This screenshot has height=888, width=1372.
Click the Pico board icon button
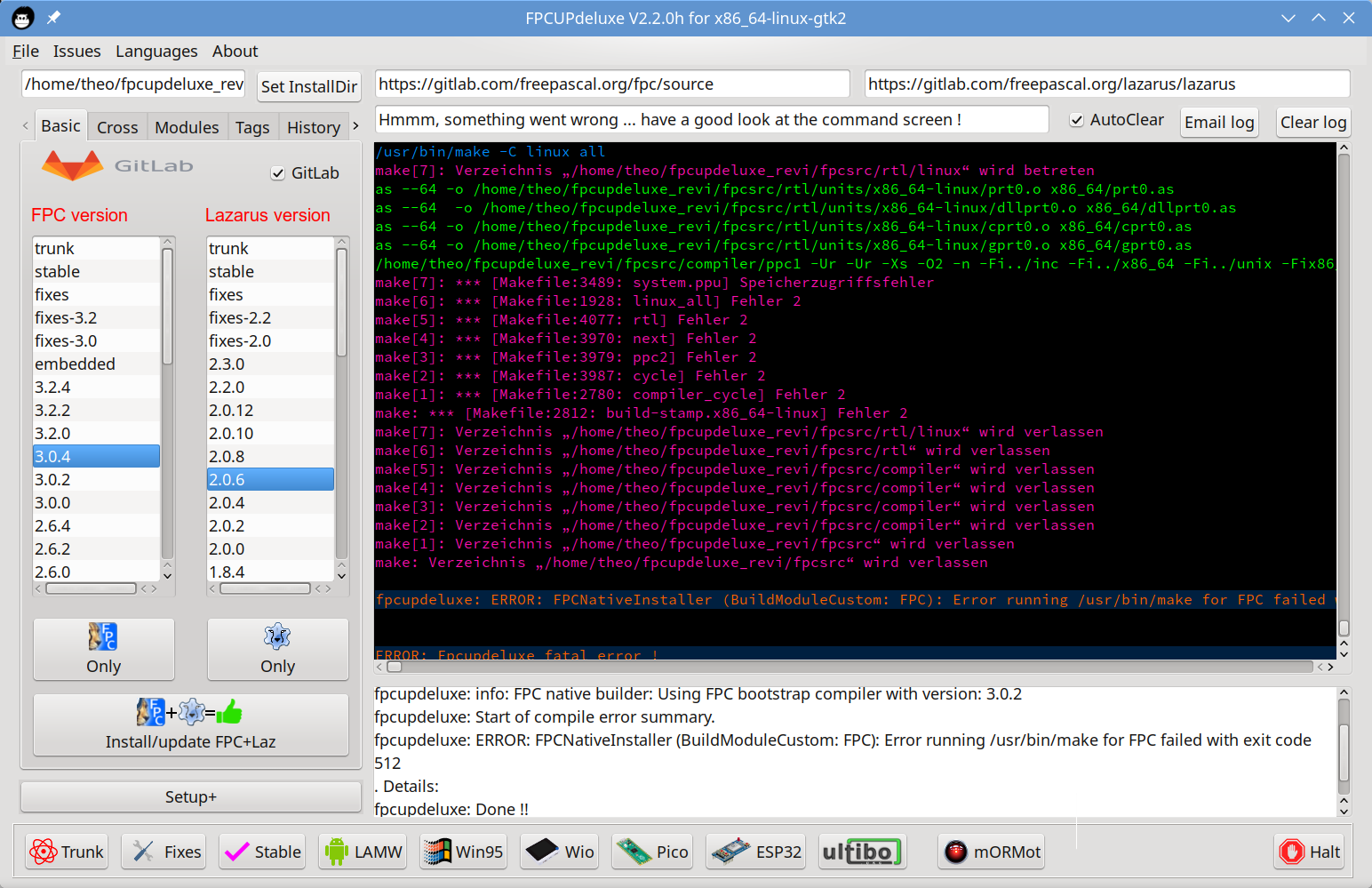pos(653,852)
